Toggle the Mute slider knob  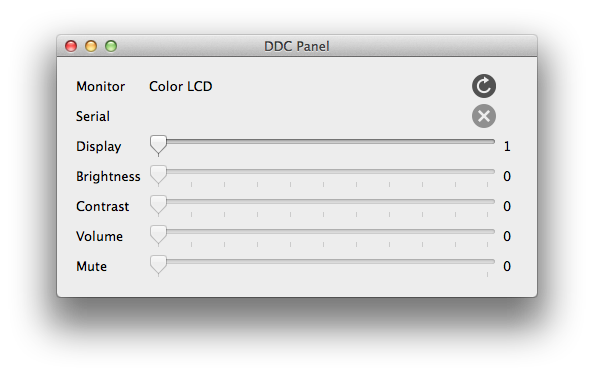coord(158,265)
